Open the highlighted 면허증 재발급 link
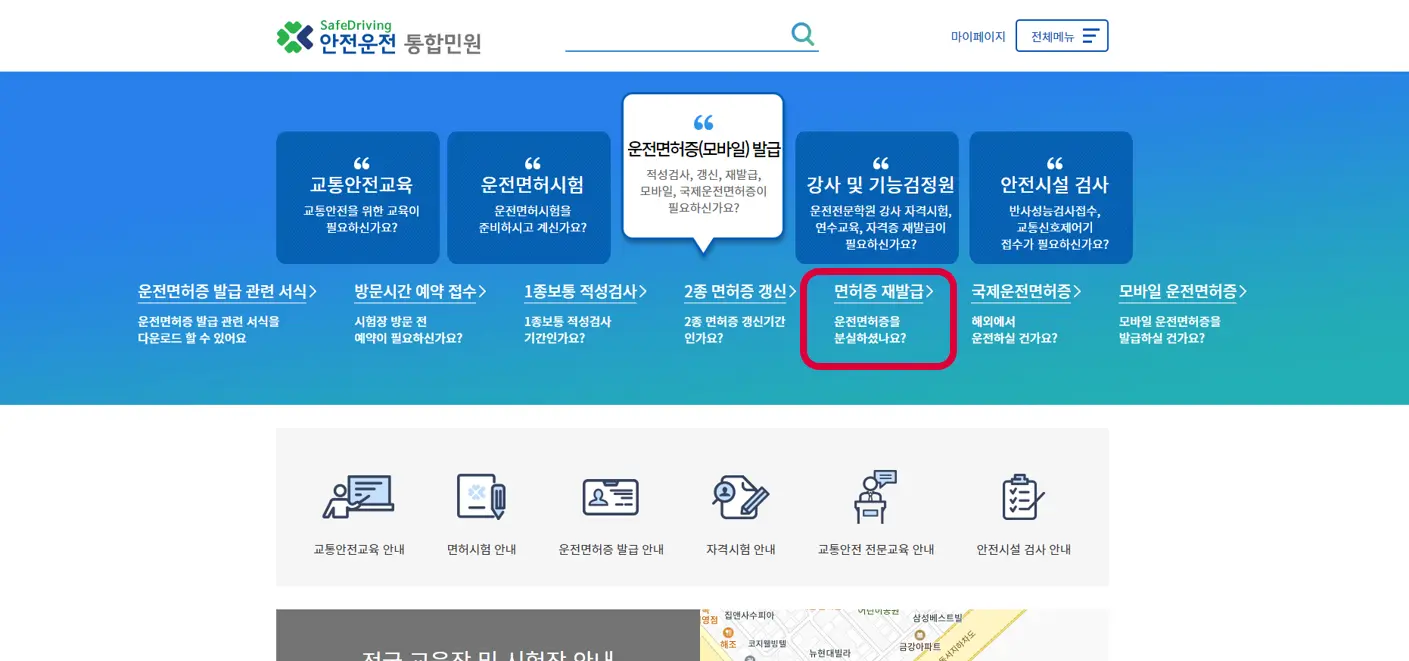Image resolution: width=1409 pixels, height=661 pixels. click(x=881, y=292)
